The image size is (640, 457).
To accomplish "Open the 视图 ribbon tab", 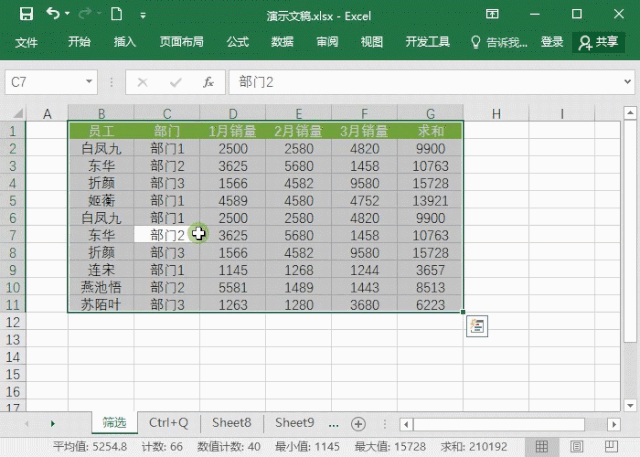I will click(x=371, y=42).
